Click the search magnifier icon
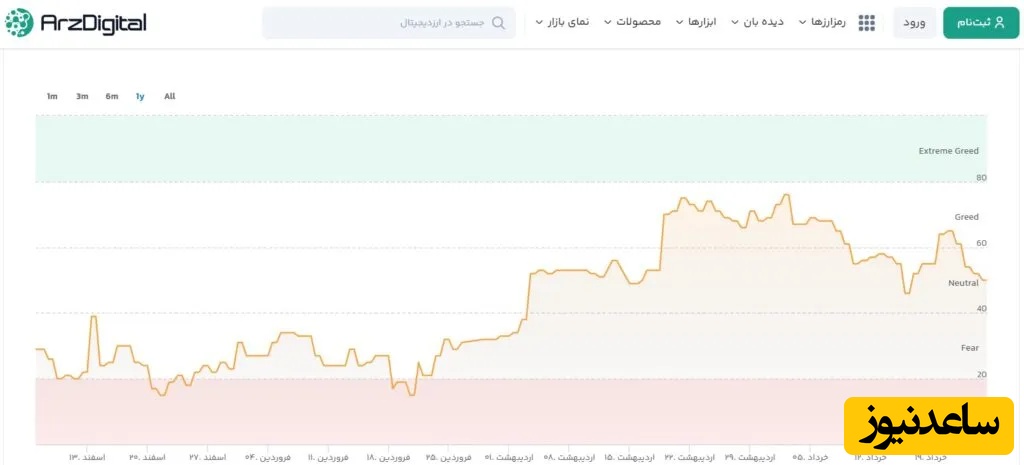Screen dimensions: 1024x465 tap(498, 23)
